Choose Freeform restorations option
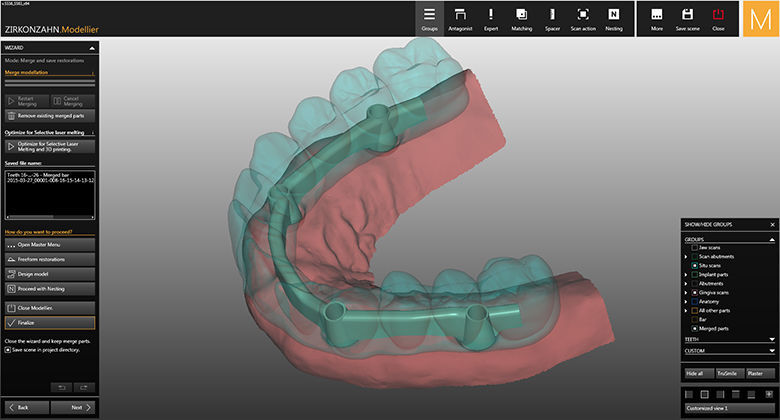 (x=50, y=259)
